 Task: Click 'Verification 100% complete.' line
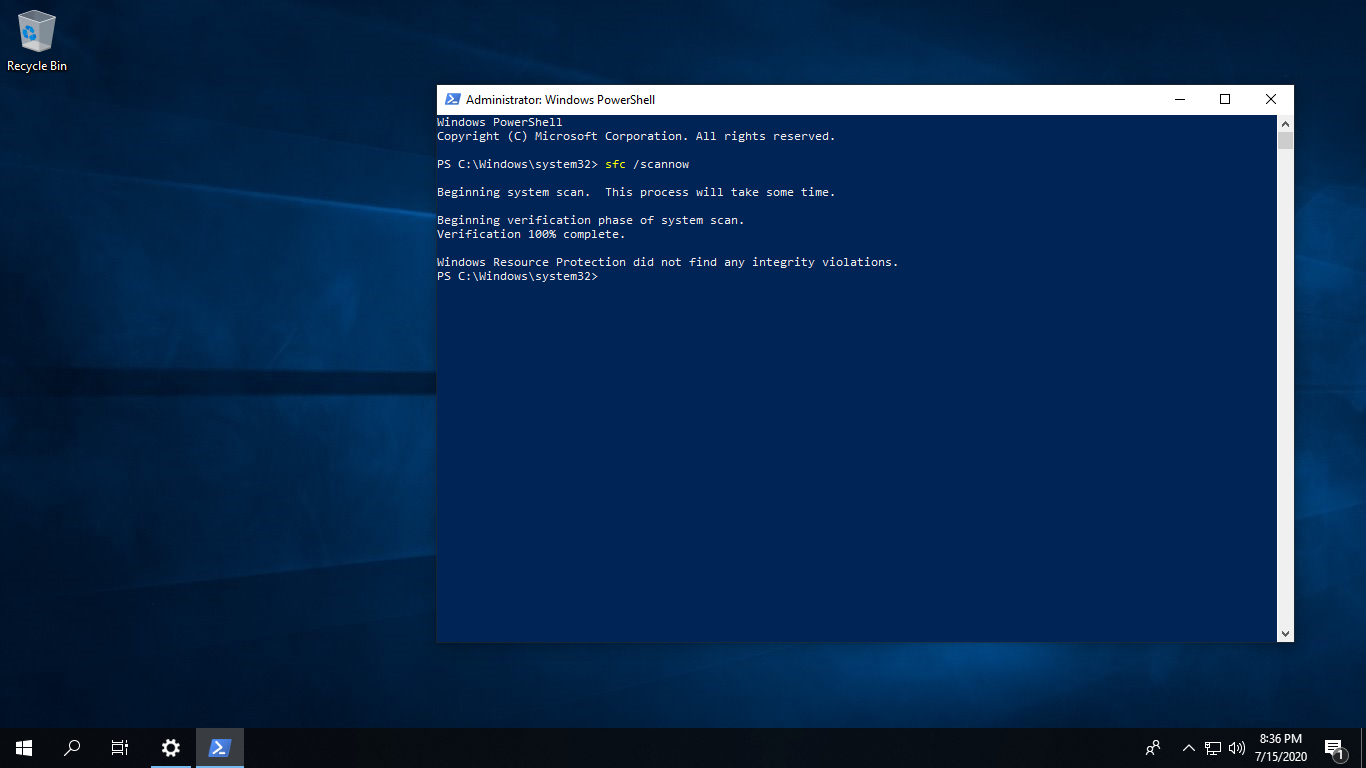[x=531, y=234]
